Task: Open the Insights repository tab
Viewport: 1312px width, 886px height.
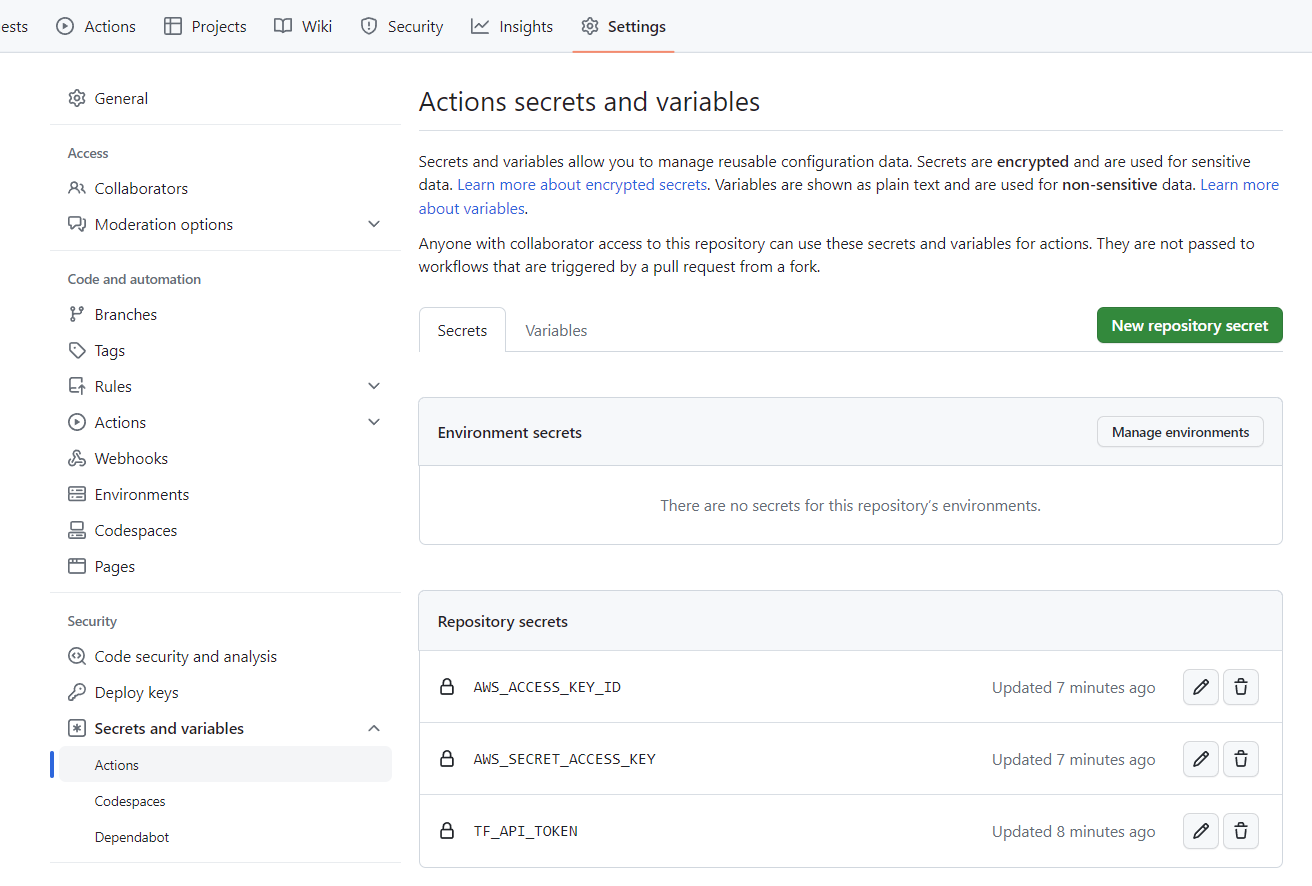Action: click(512, 27)
